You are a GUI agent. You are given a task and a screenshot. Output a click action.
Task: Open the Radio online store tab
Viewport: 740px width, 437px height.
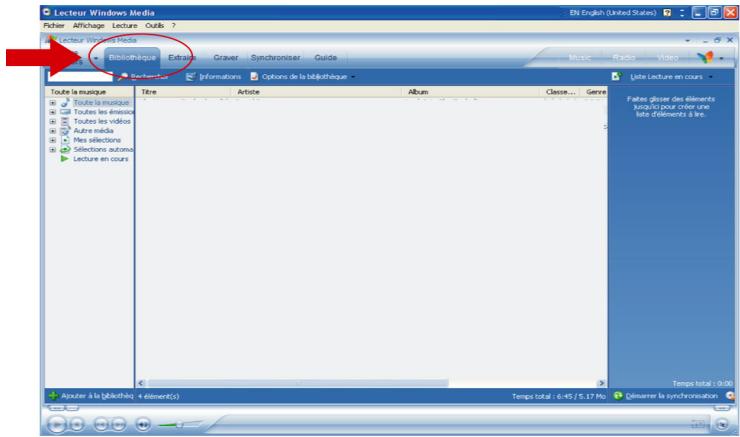623,58
